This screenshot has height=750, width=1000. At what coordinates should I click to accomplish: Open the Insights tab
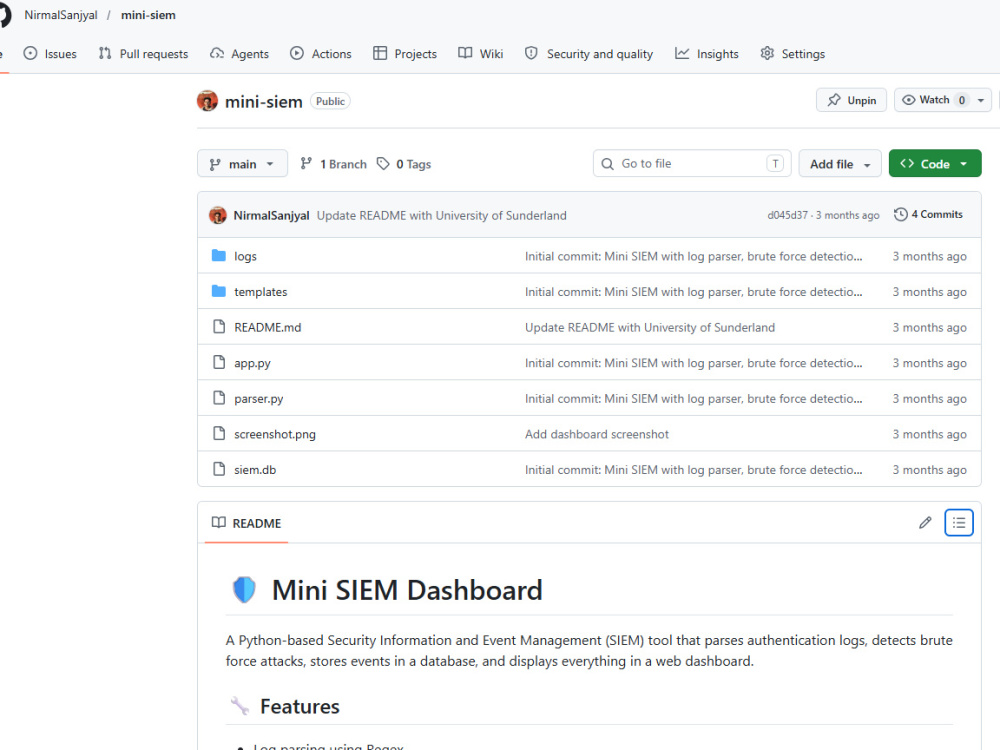(x=707, y=54)
